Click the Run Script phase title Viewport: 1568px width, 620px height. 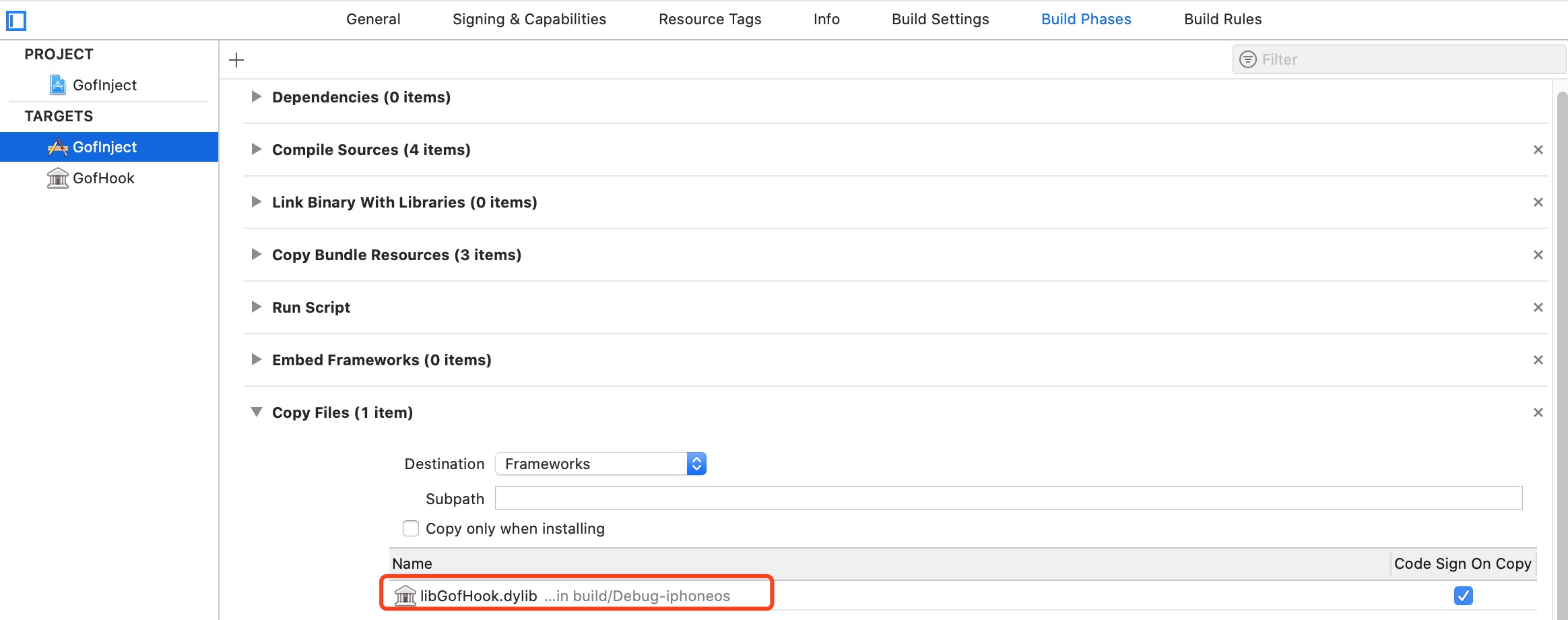click(x=311, y=307)
